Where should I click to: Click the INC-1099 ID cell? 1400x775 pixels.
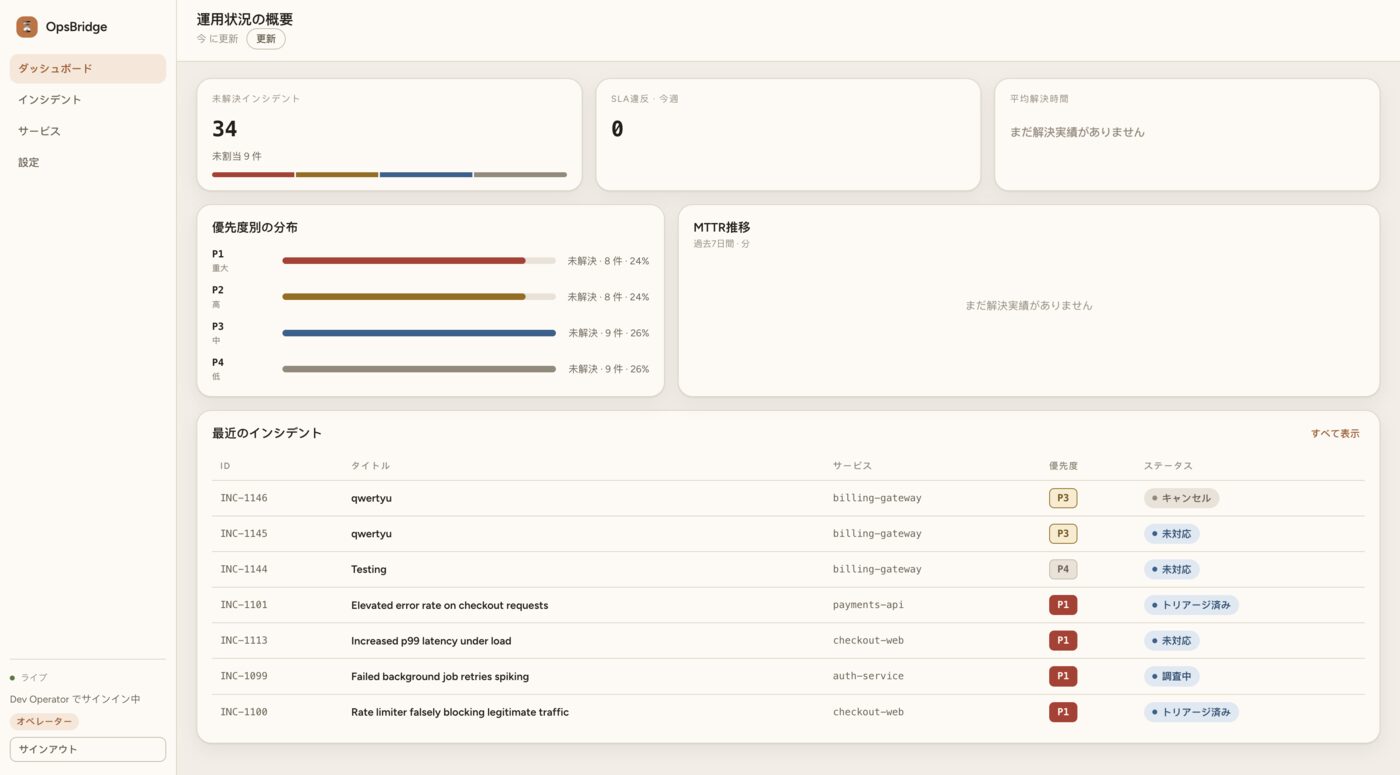244,676
